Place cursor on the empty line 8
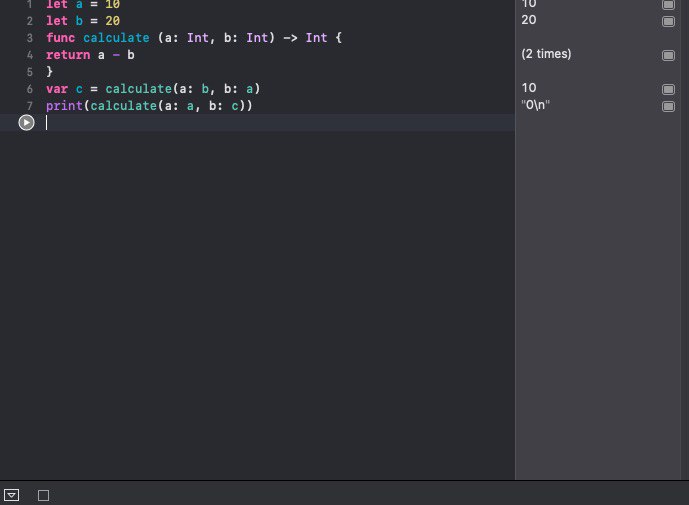The height and width of the screenshot is (505, 689). coord(279,123)
